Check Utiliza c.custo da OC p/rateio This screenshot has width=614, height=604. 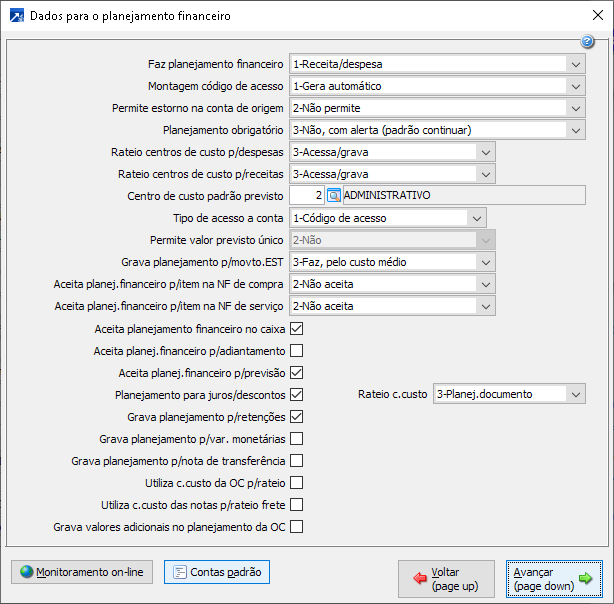(296, 483)
